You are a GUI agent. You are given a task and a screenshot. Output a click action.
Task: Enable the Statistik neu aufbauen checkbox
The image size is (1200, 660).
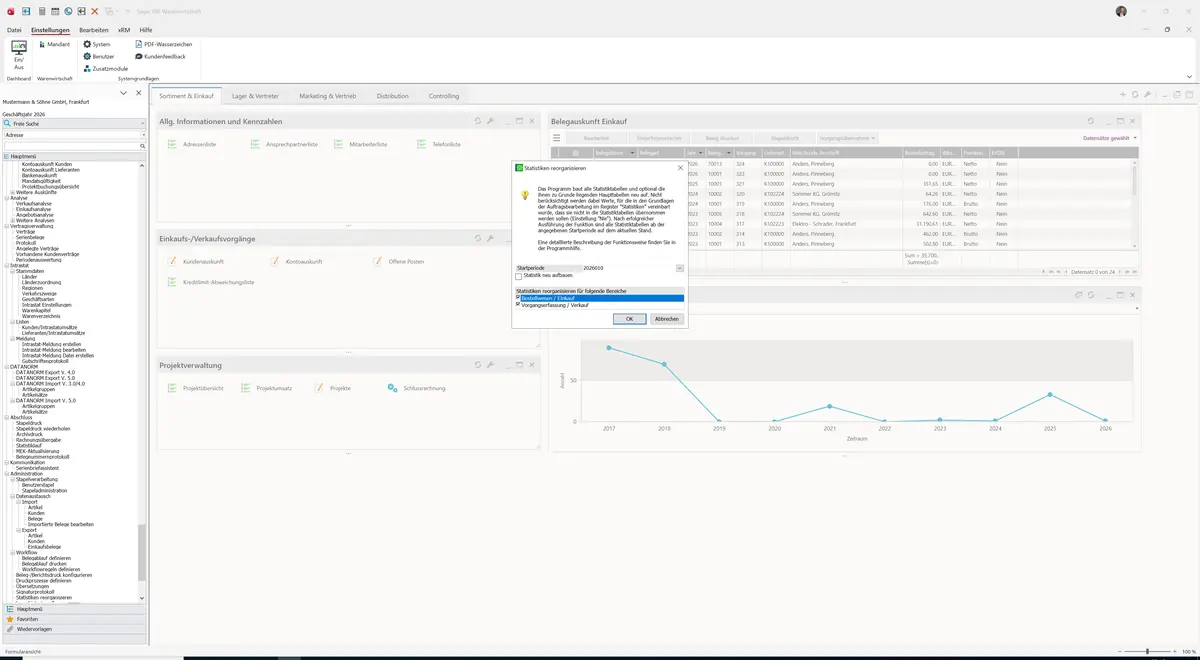(518, 275)
